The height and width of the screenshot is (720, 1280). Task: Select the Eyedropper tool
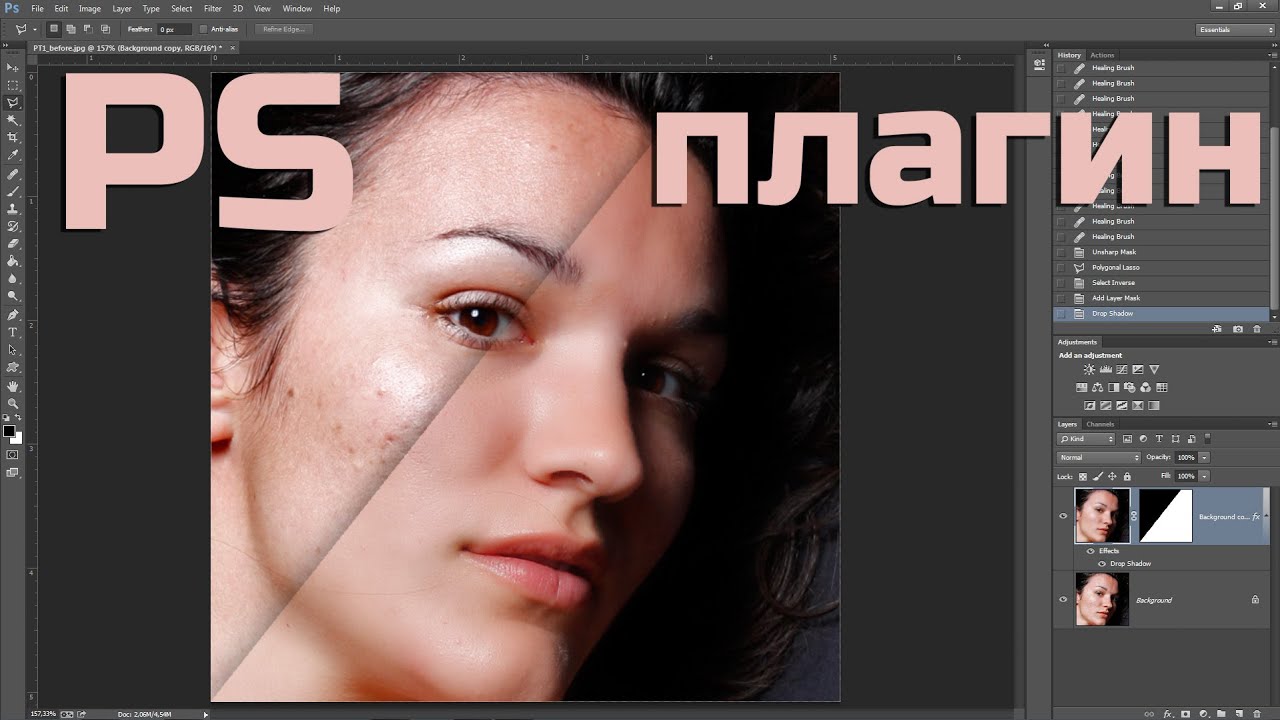[13, 155]
